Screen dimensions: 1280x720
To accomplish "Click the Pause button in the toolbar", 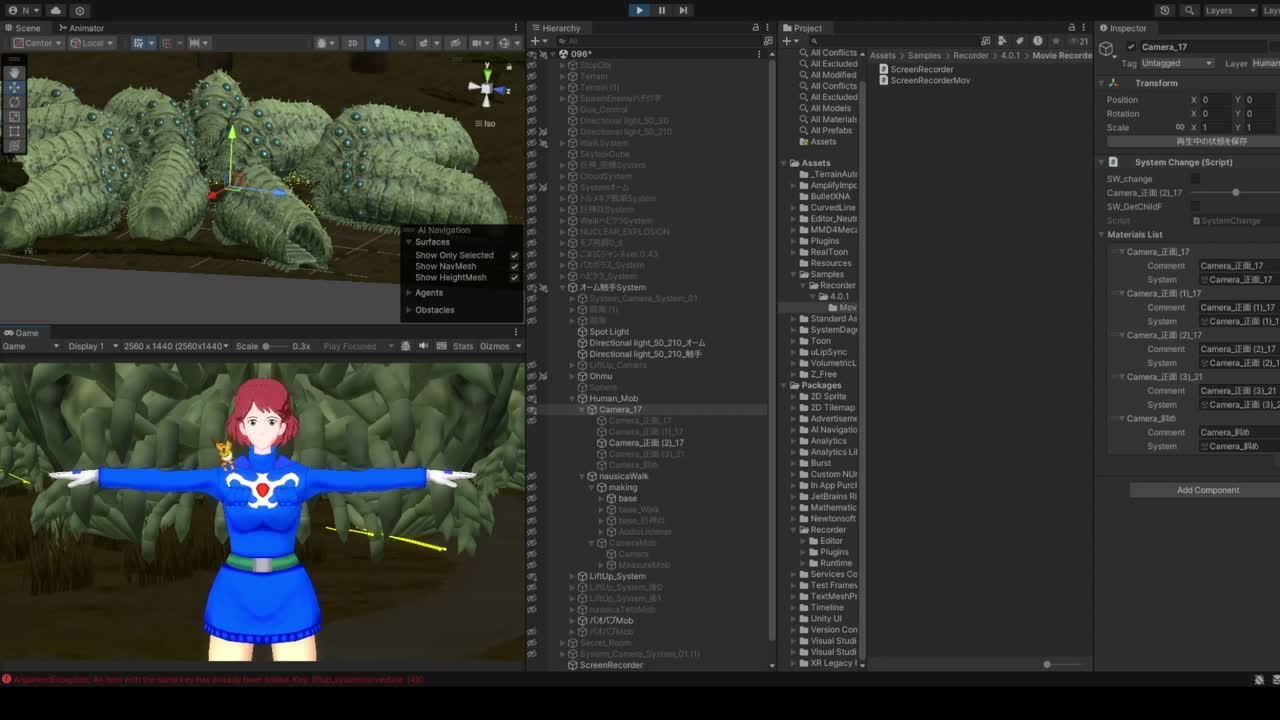I will coord(661,10).
